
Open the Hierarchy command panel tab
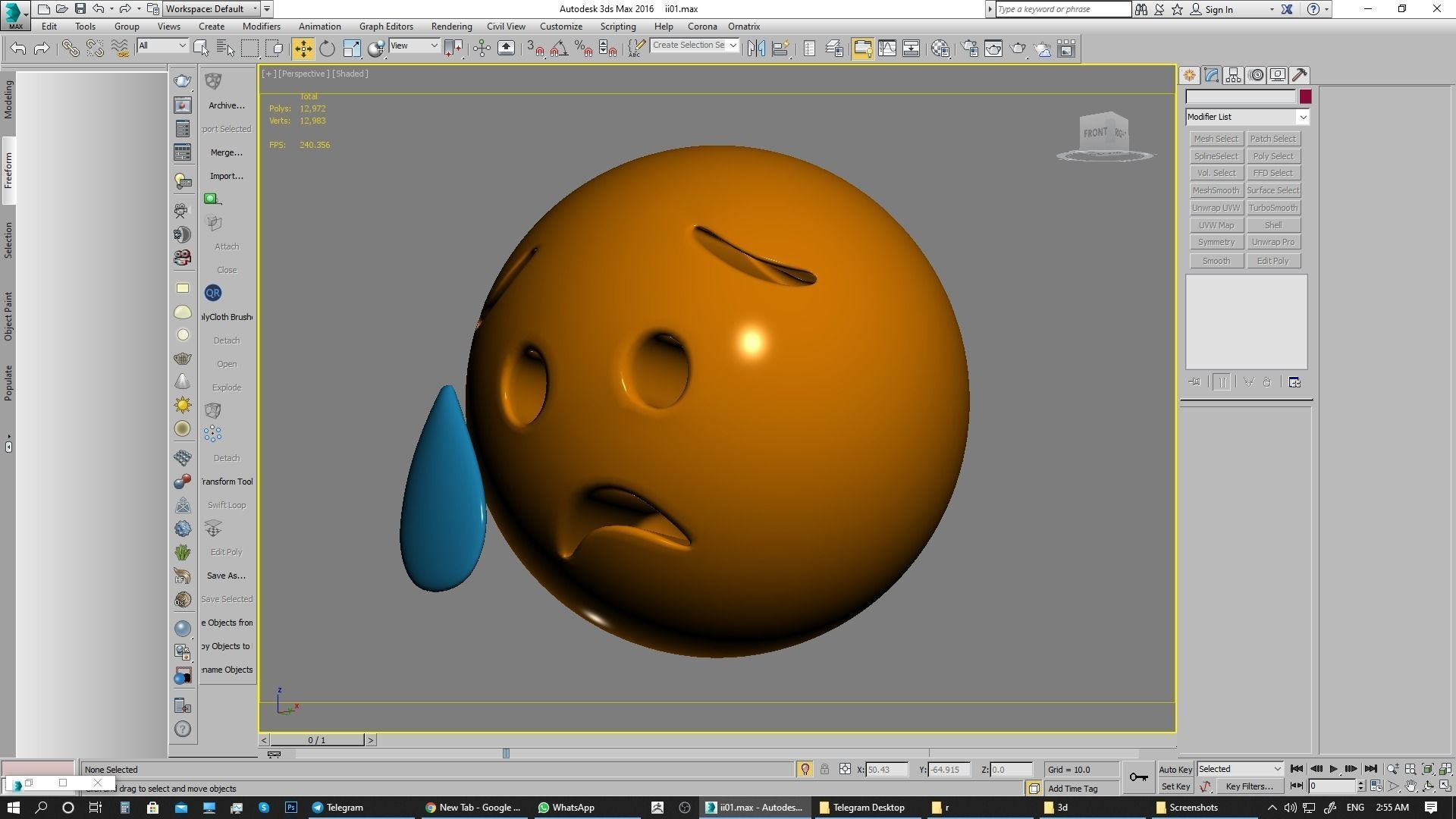1233,75
